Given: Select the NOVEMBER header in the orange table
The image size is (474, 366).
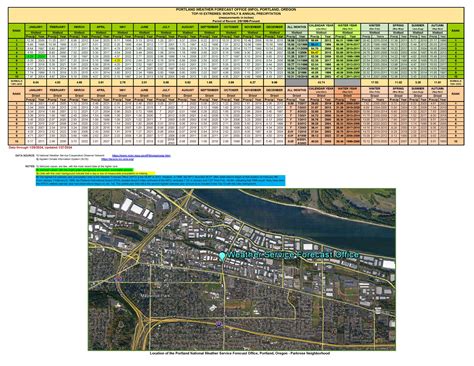Looking at the screenshot, I should [x=252, y=90].
